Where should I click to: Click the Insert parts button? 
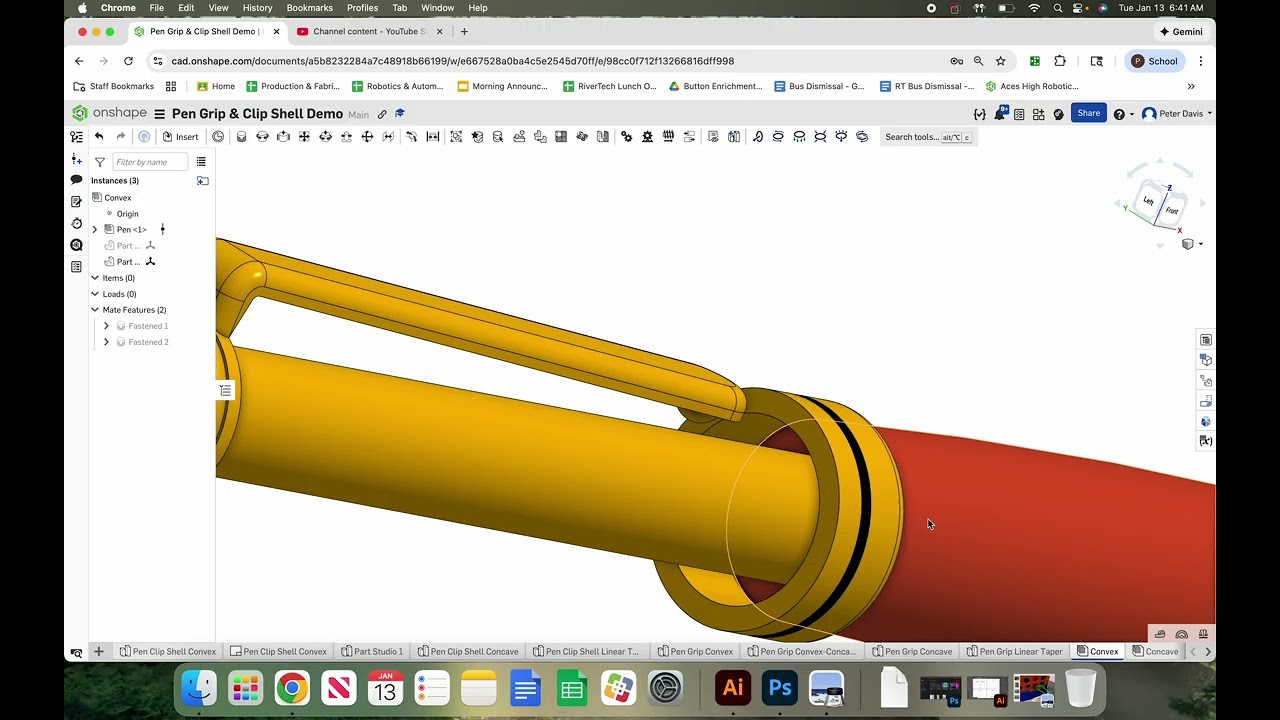coord(181,137)
